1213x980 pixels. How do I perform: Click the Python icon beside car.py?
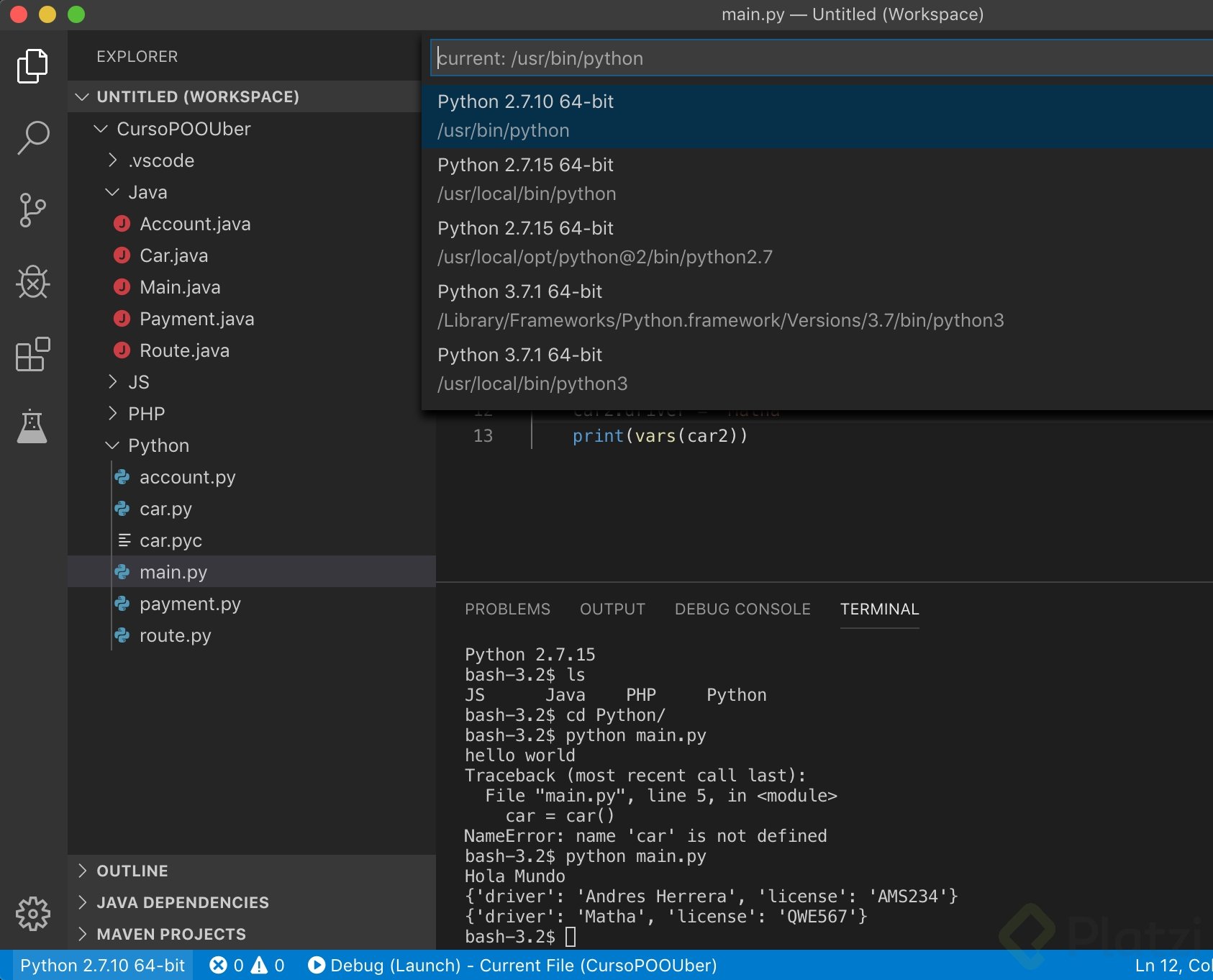pyautogui.click(x=122, y=509)
